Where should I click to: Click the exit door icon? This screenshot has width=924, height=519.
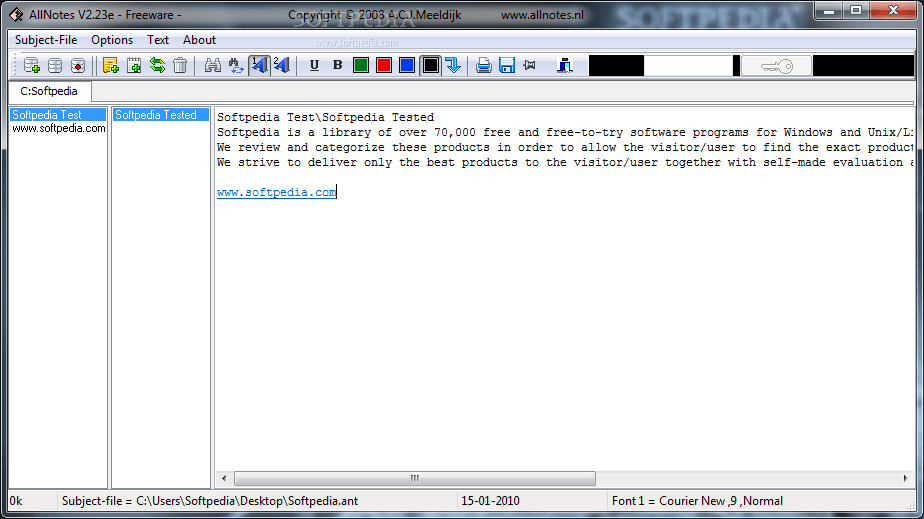coord(565,65)
